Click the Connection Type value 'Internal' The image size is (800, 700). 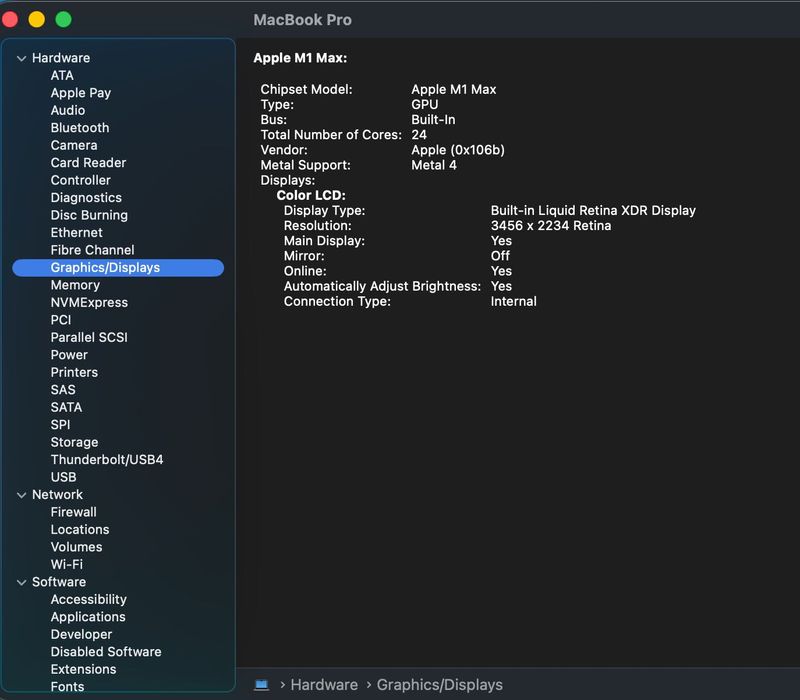pyautogui.click(x=514, y=302)
